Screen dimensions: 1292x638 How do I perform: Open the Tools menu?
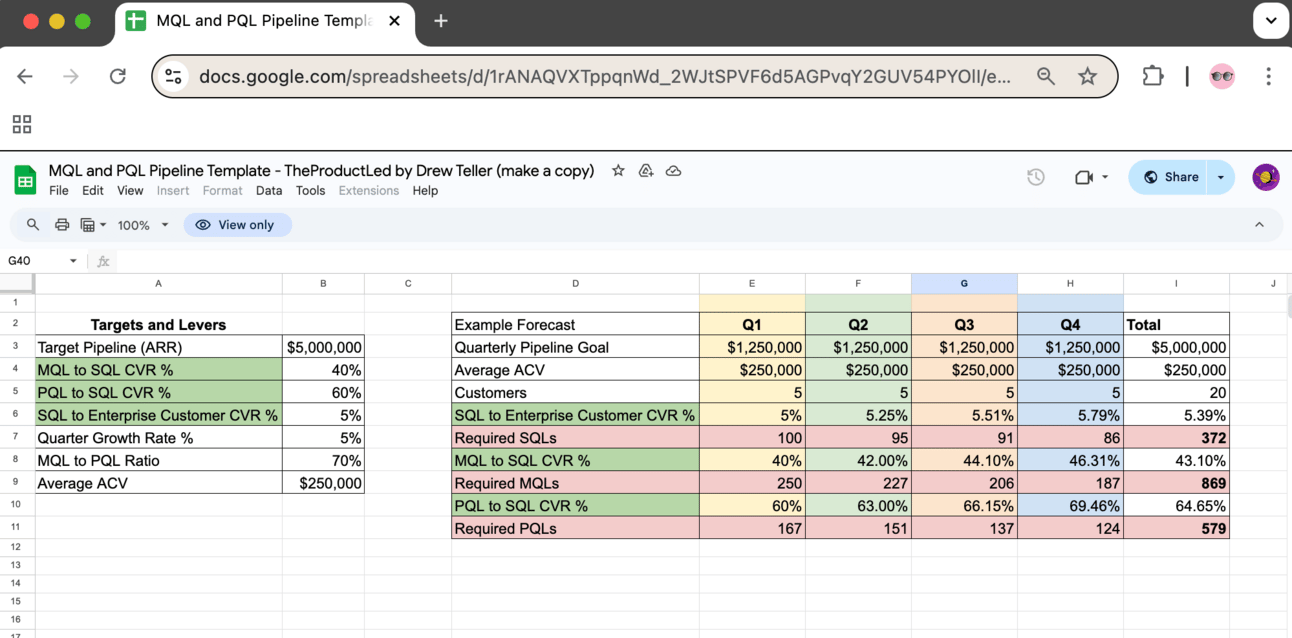[x=310, y=191]
